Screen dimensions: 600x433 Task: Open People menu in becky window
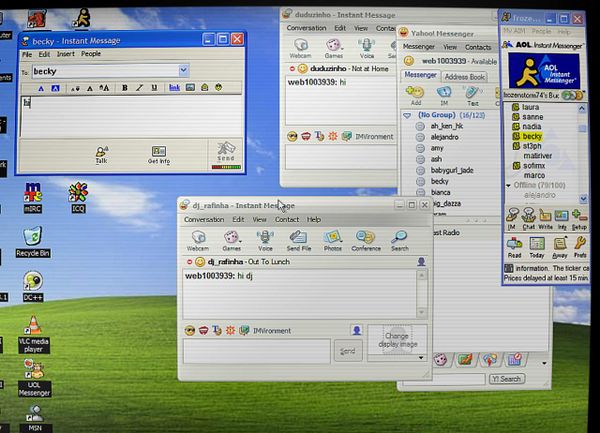(x=91, y=54)
